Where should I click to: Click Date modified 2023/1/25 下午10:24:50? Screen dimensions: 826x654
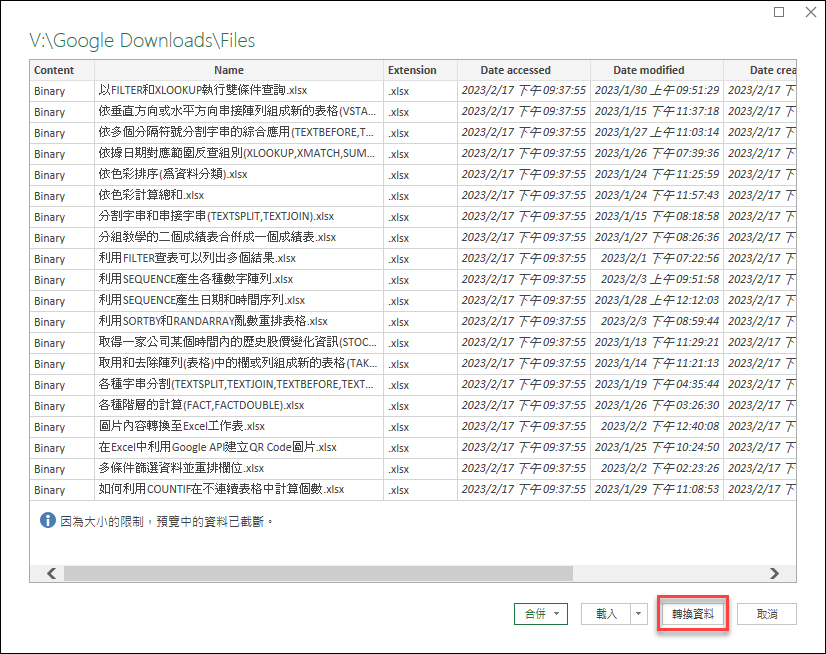(x=657, y=447)
